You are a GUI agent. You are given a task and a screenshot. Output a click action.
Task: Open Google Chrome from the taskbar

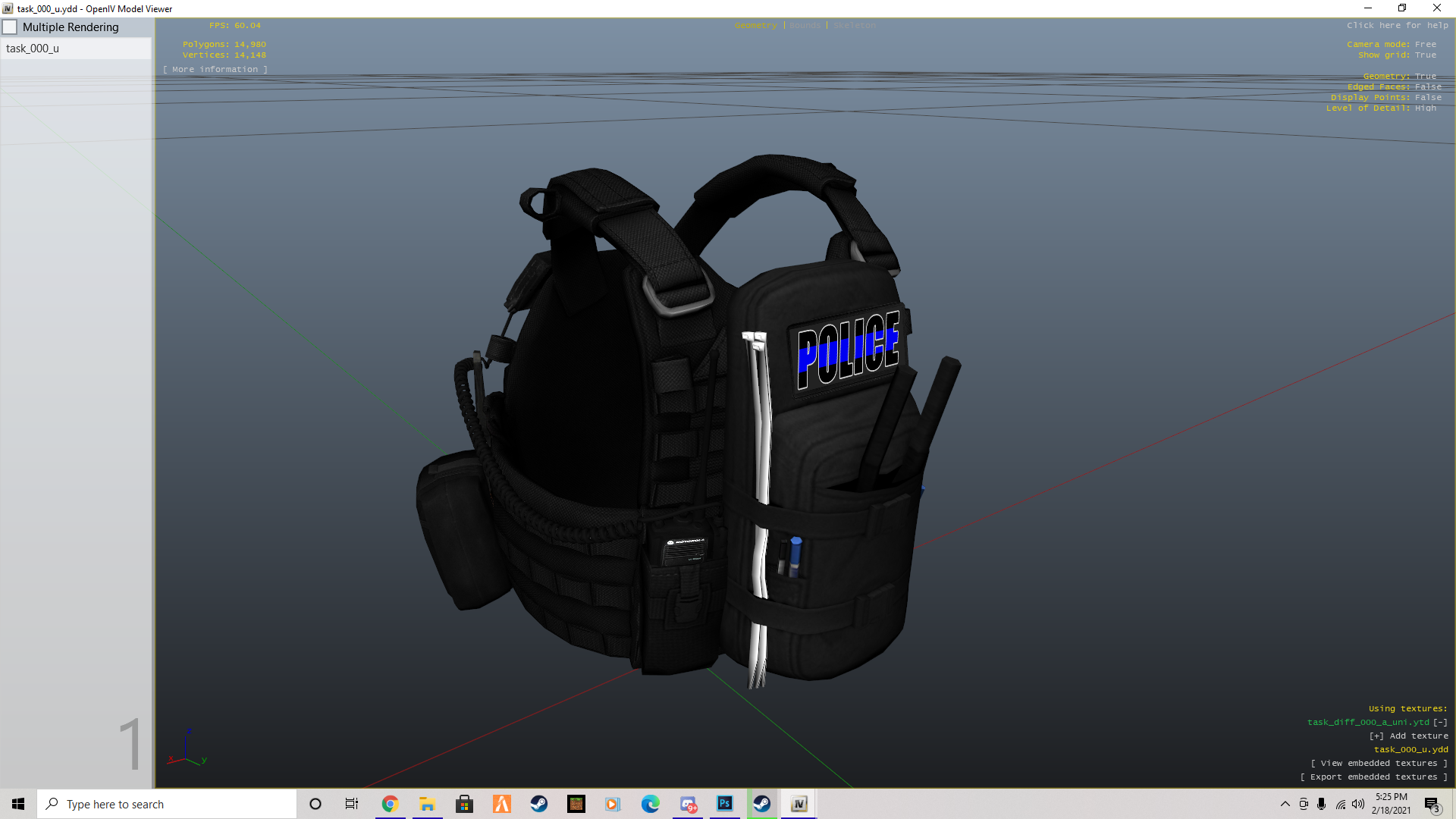(x=390, y=804)
